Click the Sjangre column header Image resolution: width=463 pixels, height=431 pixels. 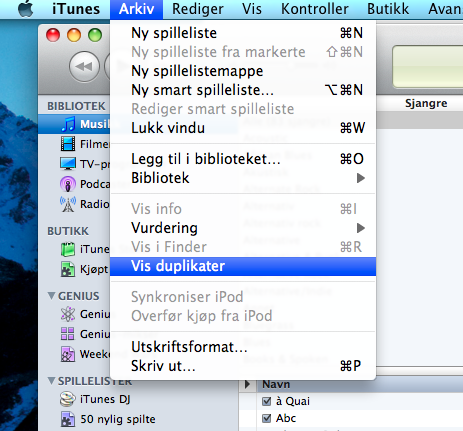[426, 103]
